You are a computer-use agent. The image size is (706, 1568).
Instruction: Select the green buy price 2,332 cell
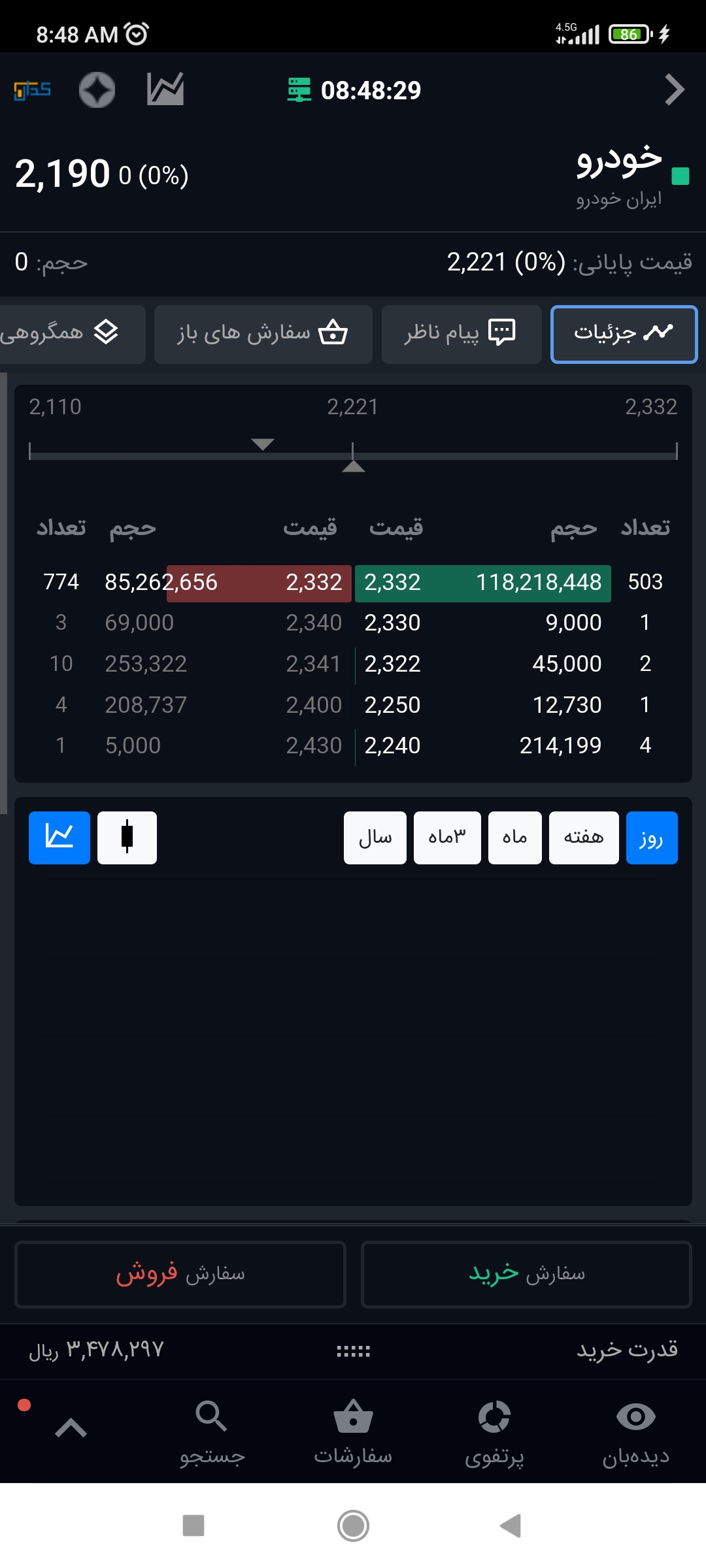click(392, 582)
